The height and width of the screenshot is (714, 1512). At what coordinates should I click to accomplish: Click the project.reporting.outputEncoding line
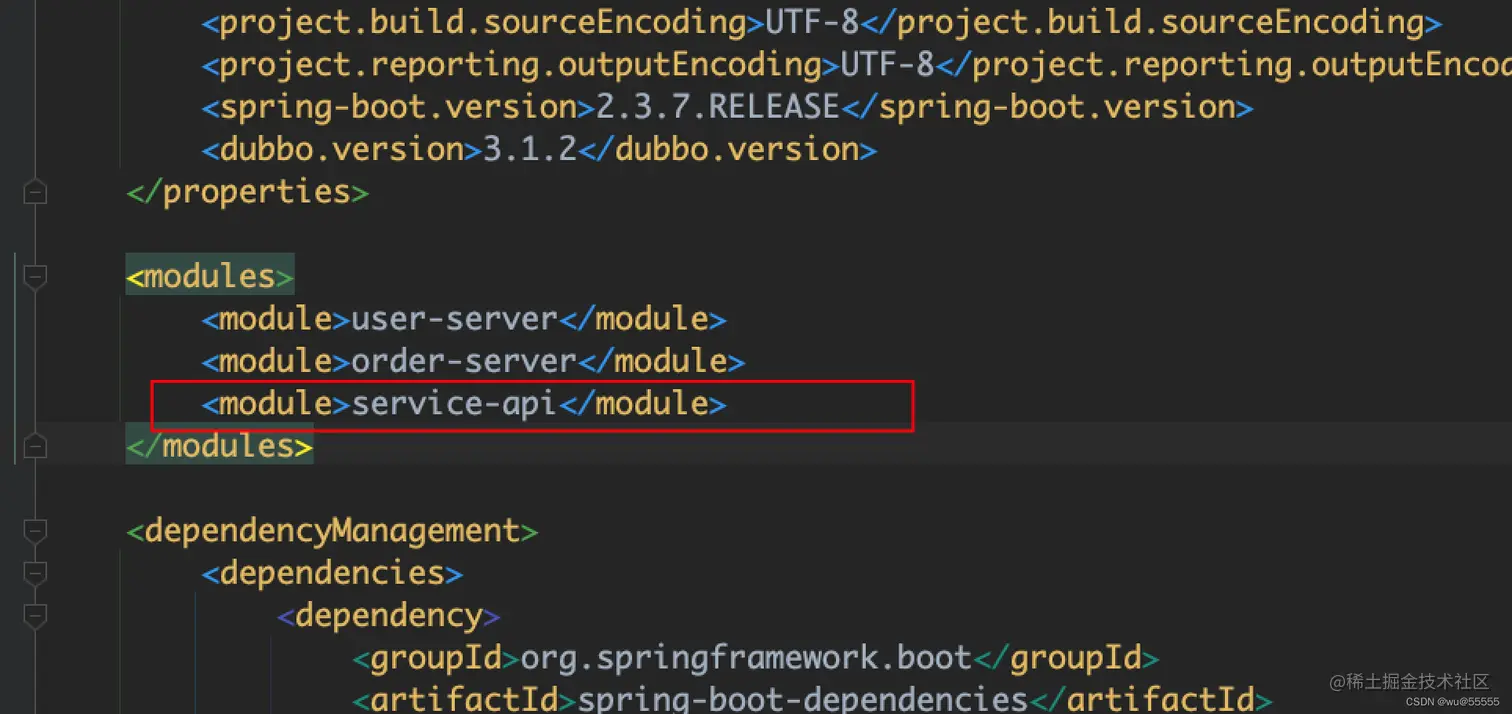pos(857,65)
